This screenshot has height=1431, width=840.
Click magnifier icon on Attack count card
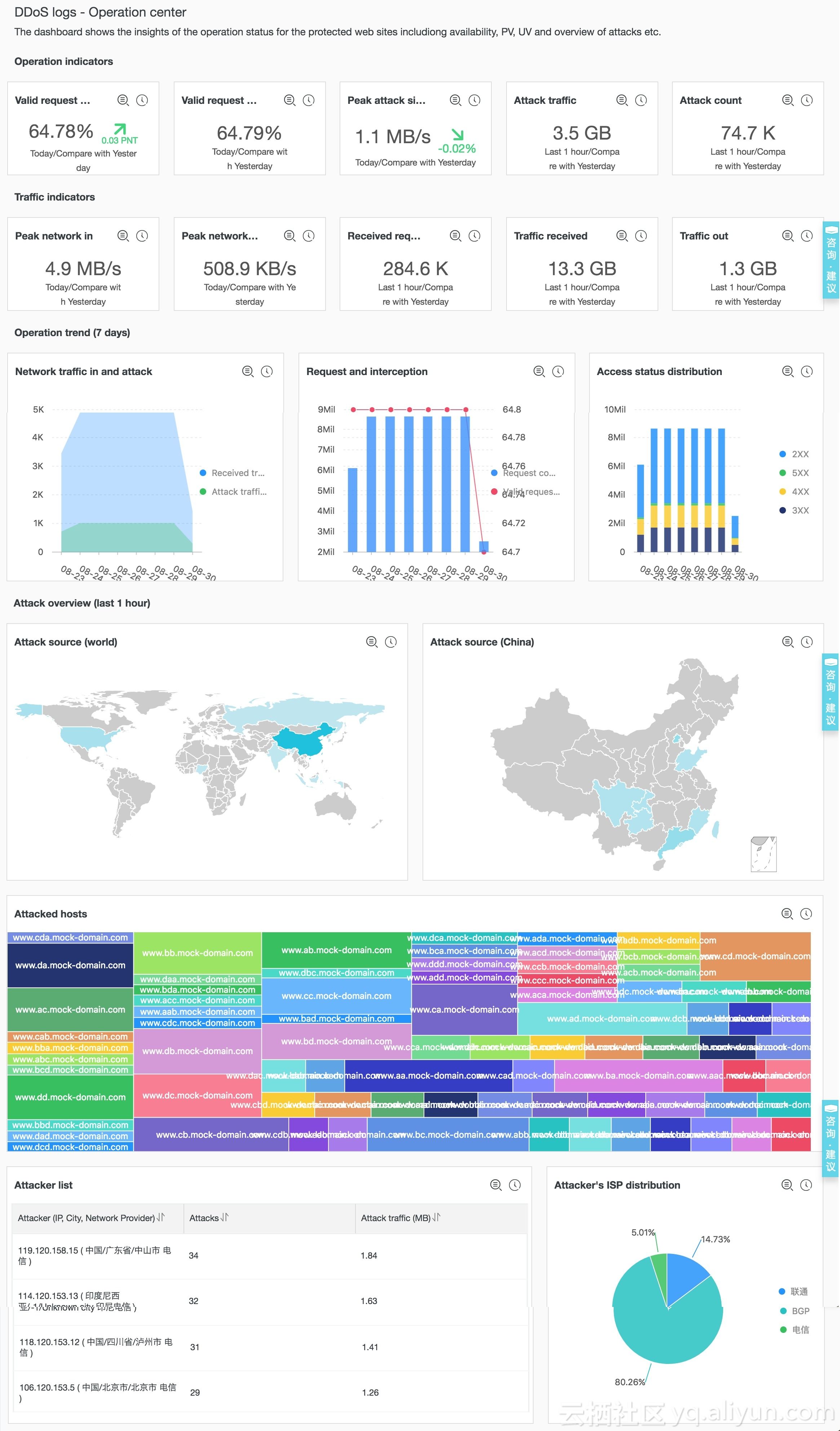788,100
